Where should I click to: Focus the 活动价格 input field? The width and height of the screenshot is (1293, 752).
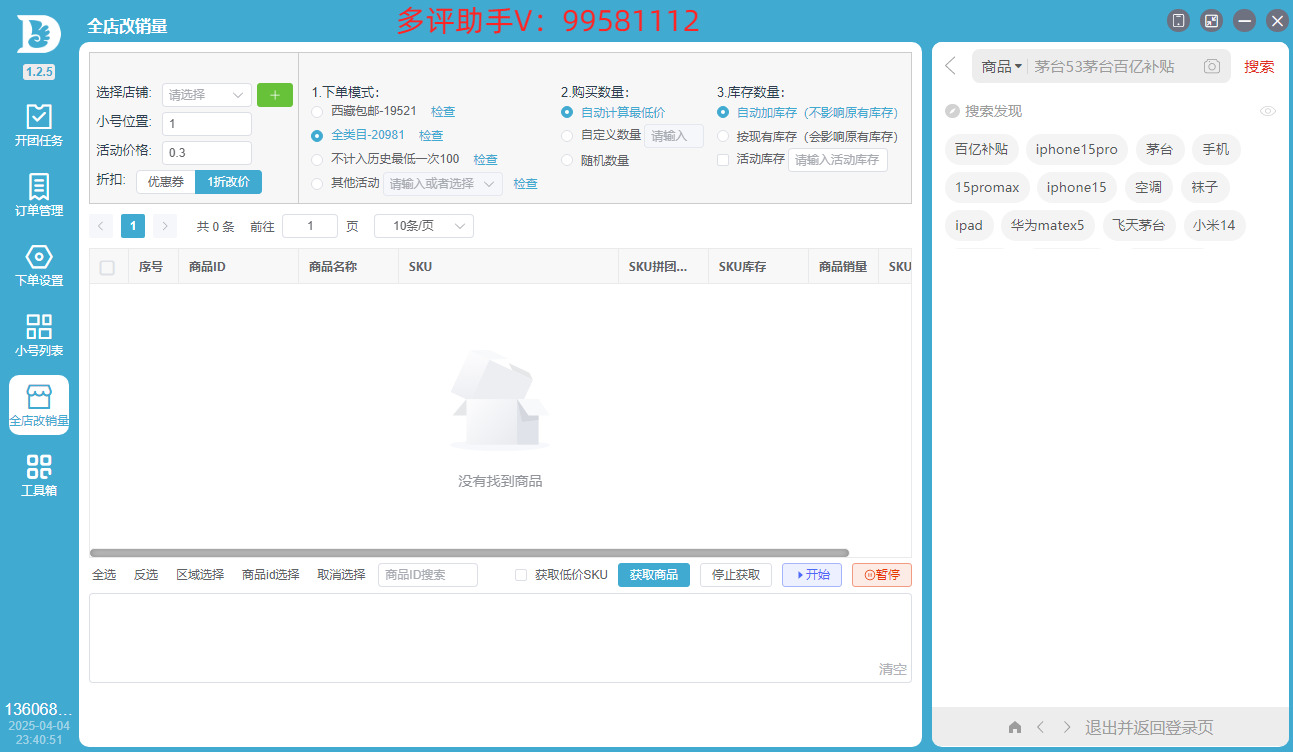(207, 153)
